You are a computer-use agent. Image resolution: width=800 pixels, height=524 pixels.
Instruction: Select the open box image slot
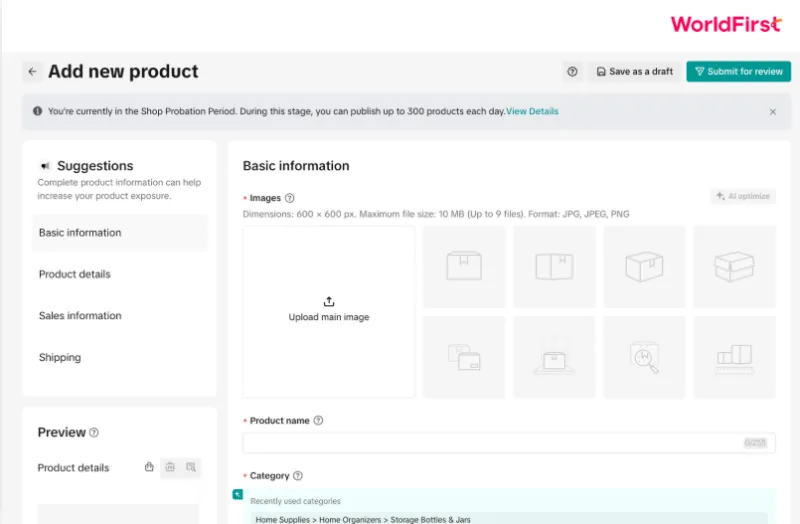(734, 266)
